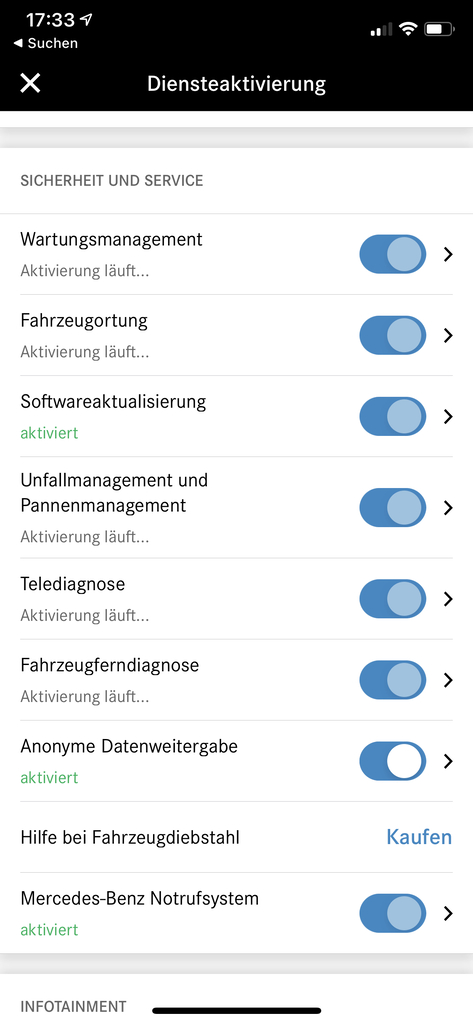Toggle the Wartungsmanagement switch

pyautogui.click(x=393, y=254)
